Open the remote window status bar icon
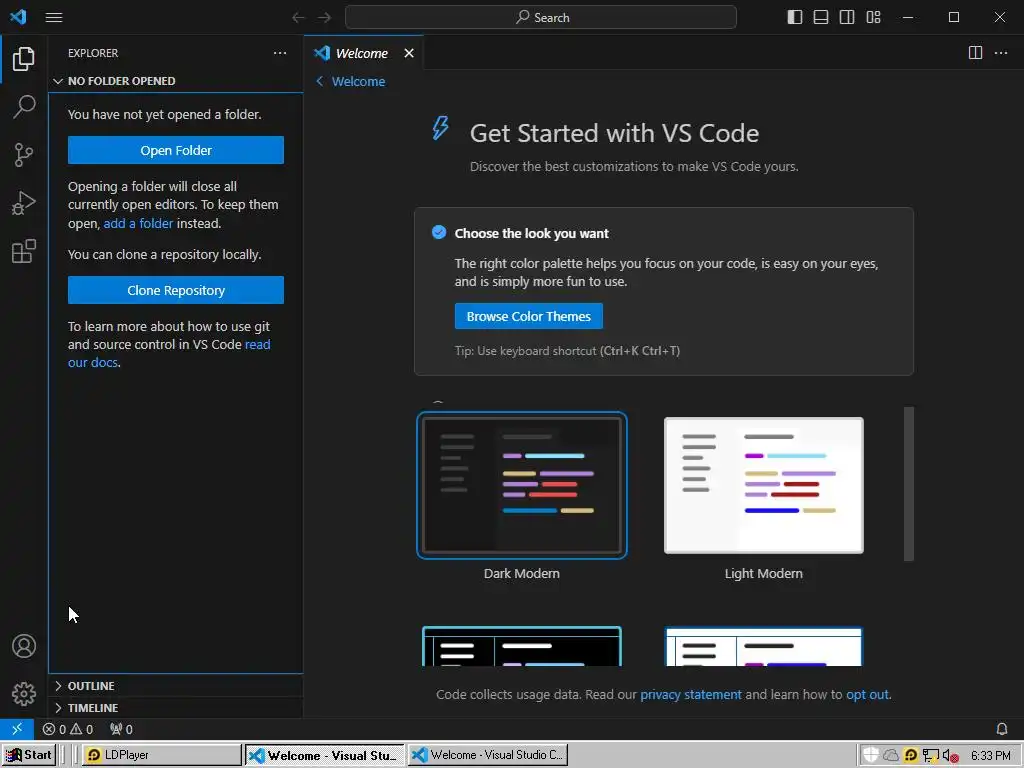The width and height of the screenshot is (1024, 768). click(17, 729)
